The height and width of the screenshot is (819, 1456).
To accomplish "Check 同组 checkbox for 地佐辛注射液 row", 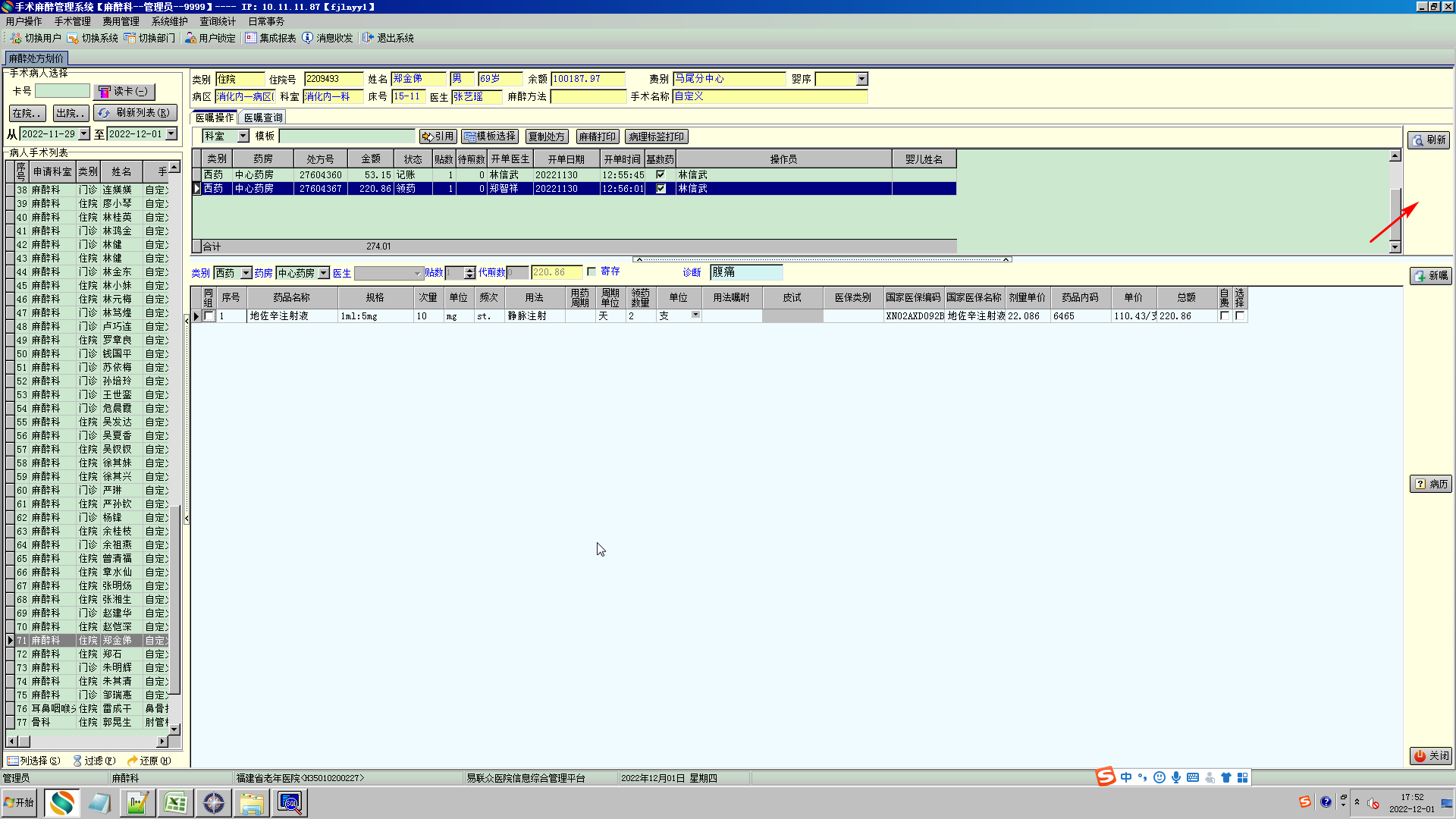I will point(209,316).
